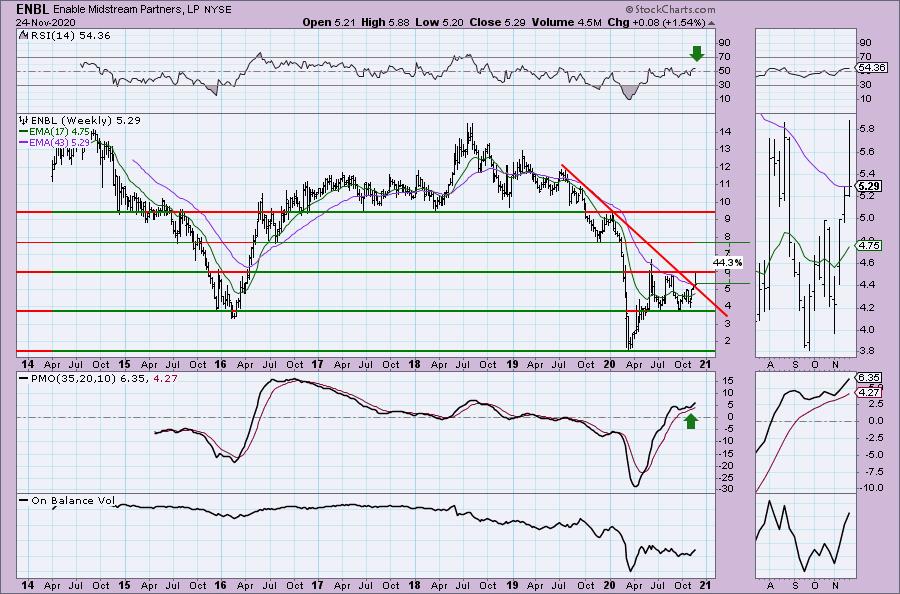
Task: Click the Chg +0.08 (+1.54%) value
Action: point(657,22)
